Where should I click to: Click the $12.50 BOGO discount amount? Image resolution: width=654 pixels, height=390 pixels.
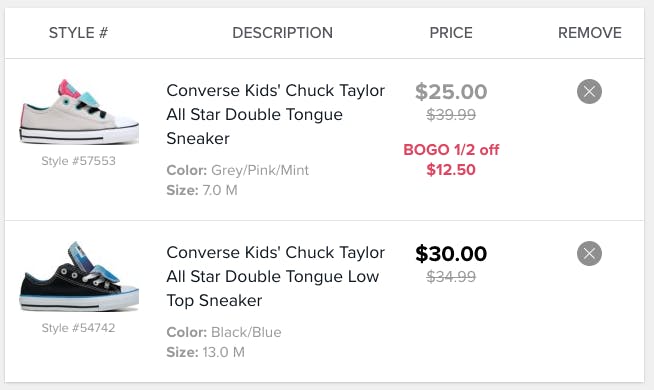pos(451,169)
